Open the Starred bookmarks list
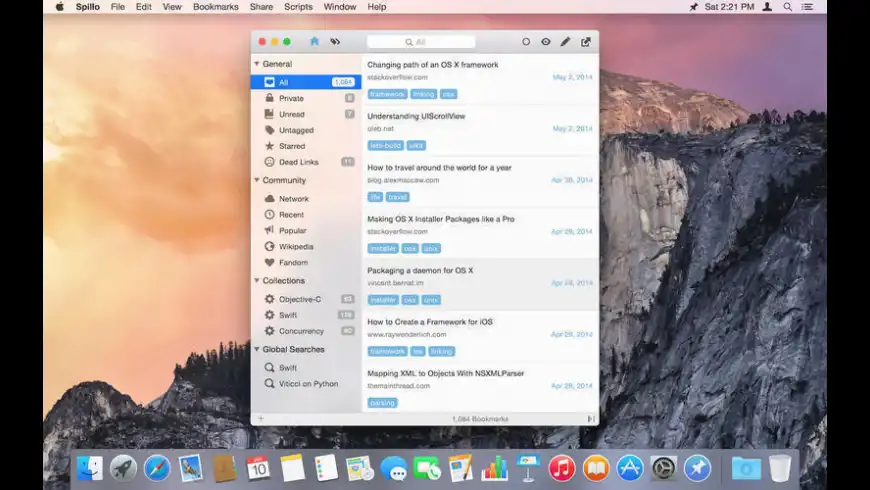This screenshot has width=870, height=490. coord(292,146)
